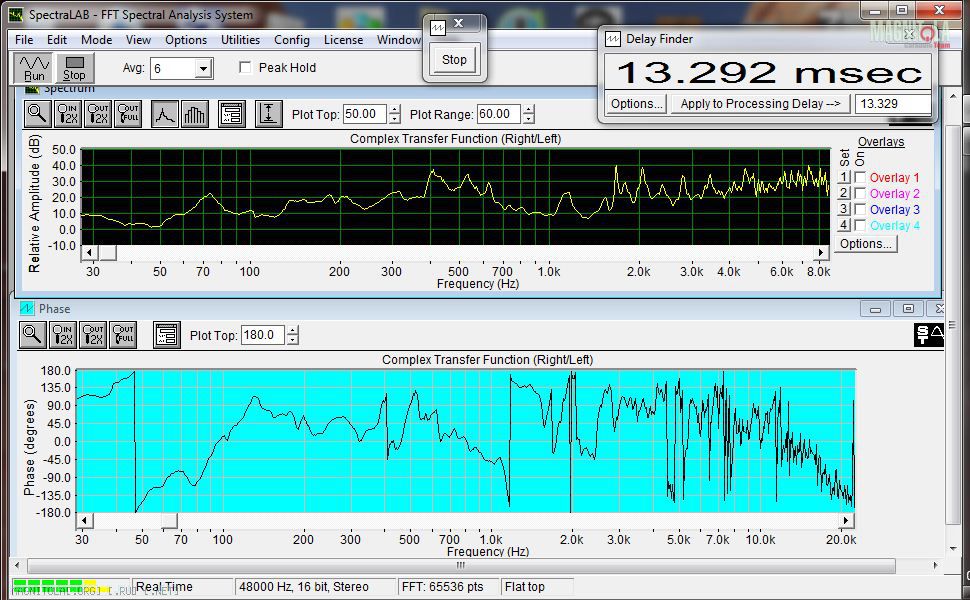
Task: Click the SpectraLAB title bar app icon
Action: coord(16,14)
